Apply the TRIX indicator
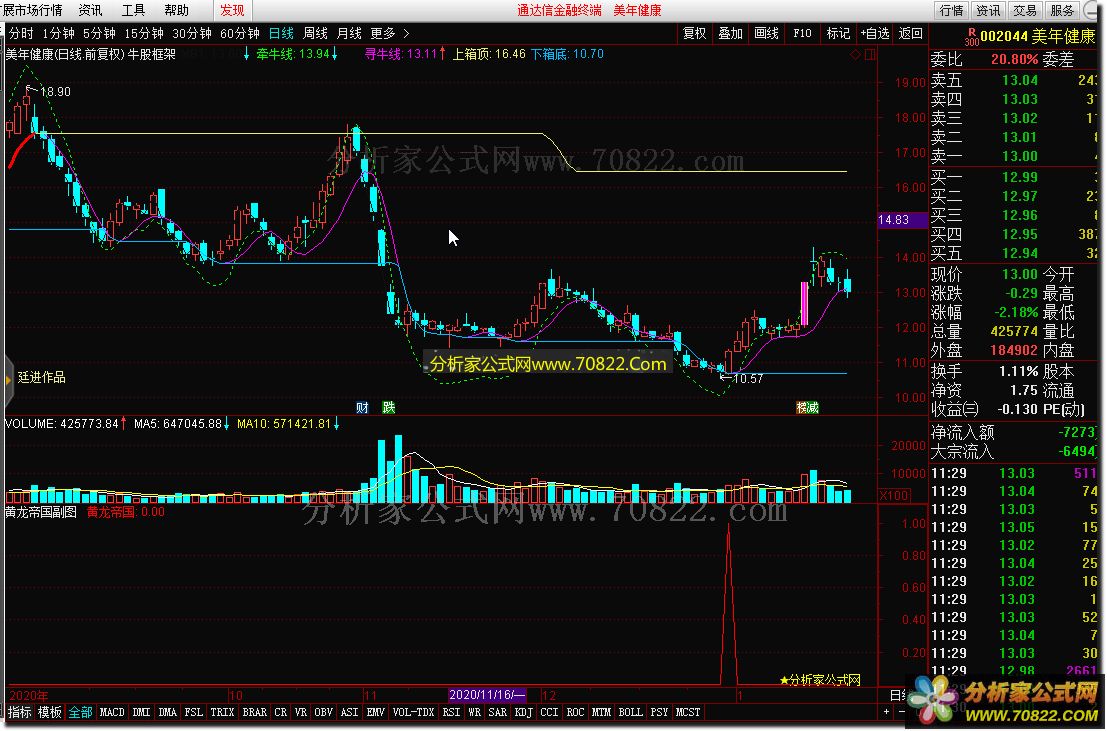 222,712
